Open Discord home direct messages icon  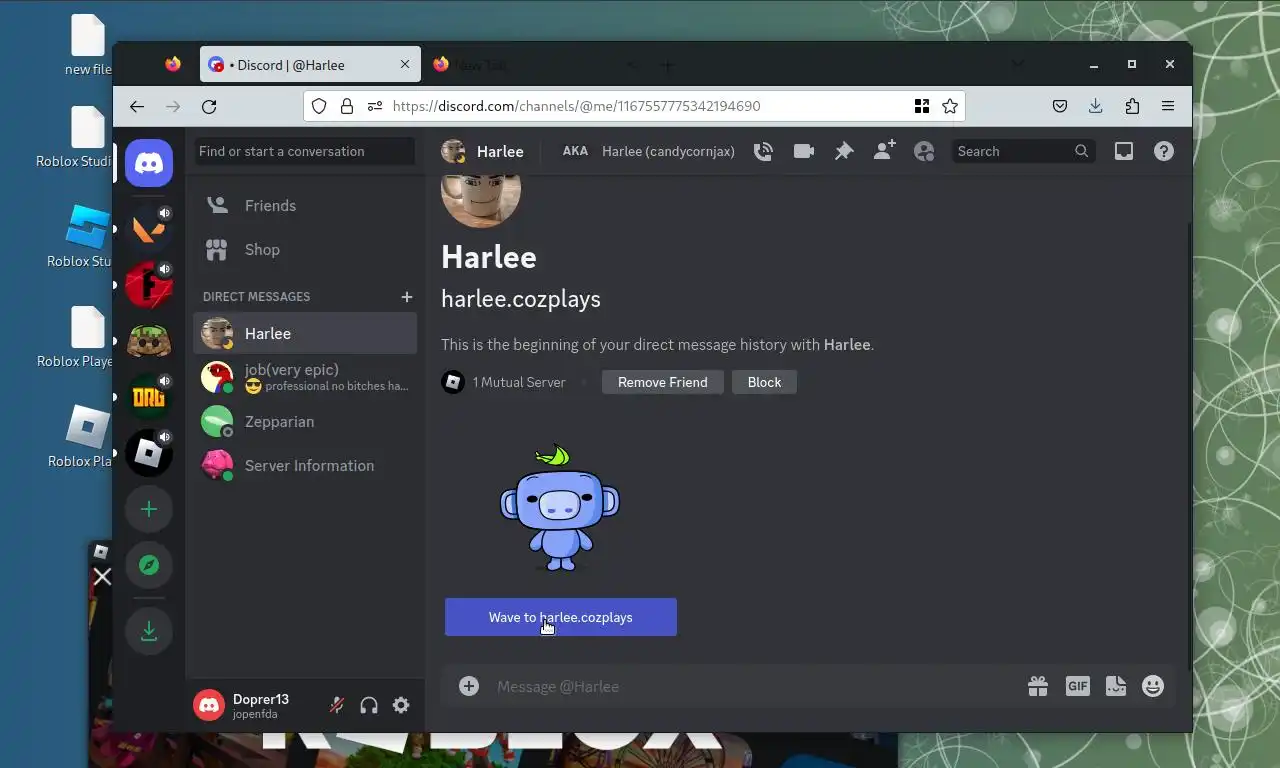click(149, 163)
